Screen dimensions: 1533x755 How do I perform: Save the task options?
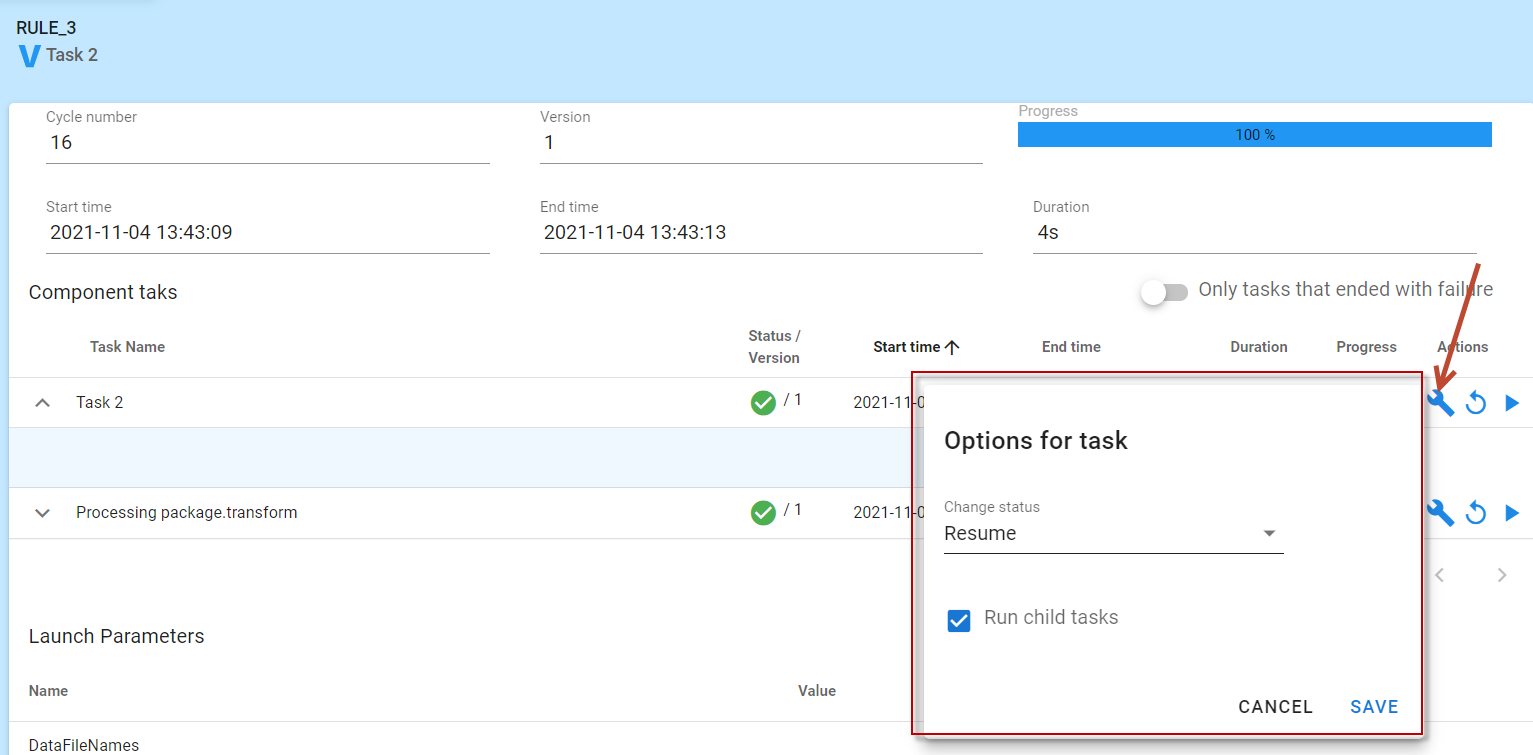pos(1374,707)
